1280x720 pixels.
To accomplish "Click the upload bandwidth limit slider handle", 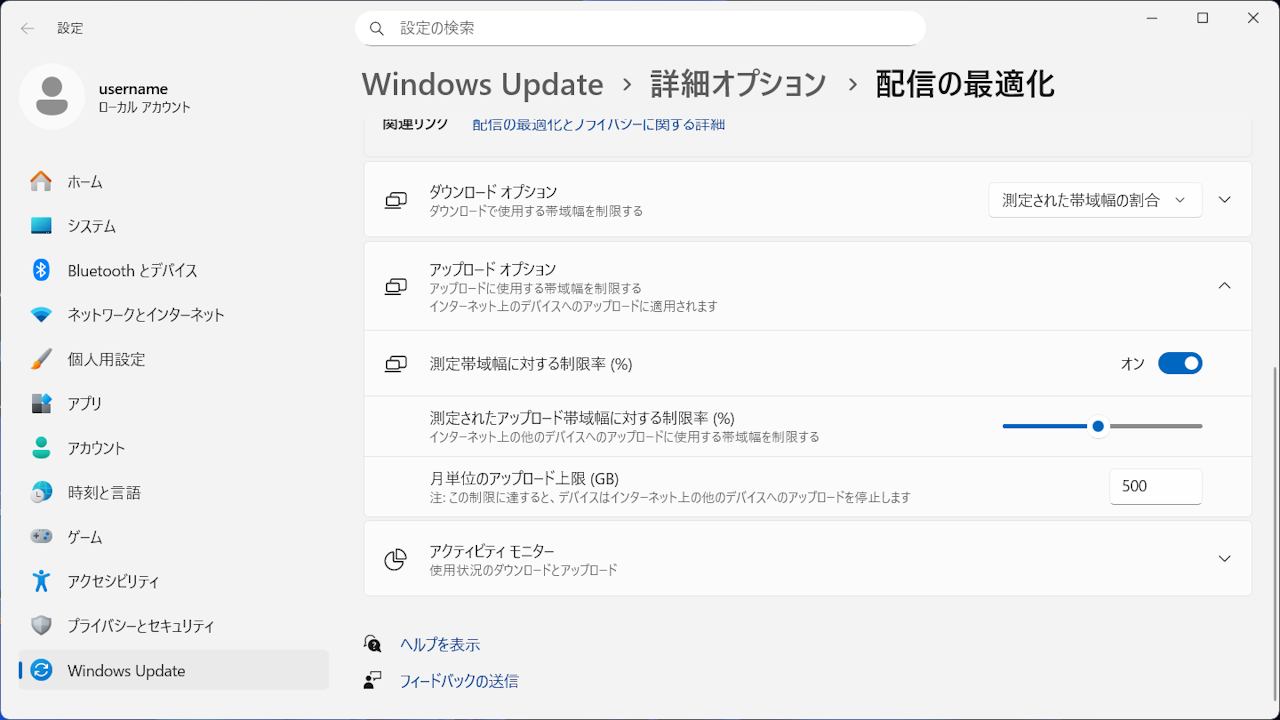I will click(1098, 427).
